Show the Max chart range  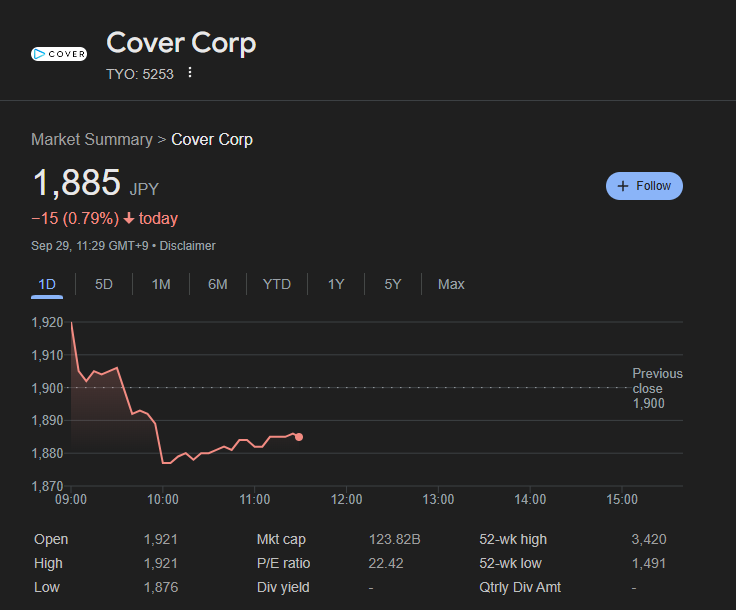point(451,284)
